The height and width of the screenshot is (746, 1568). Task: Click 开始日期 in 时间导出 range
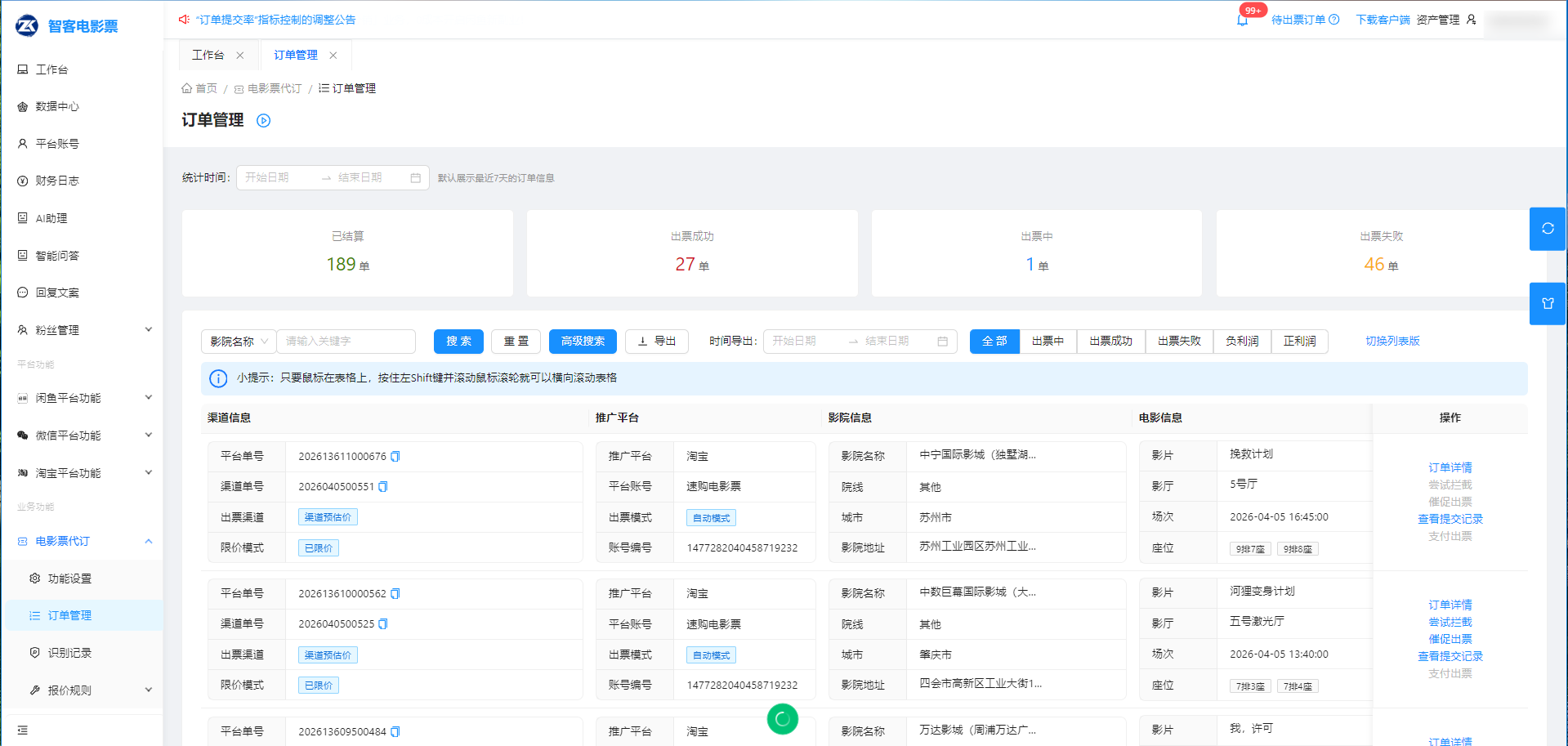pyautogui.click(x=794, y=342)
